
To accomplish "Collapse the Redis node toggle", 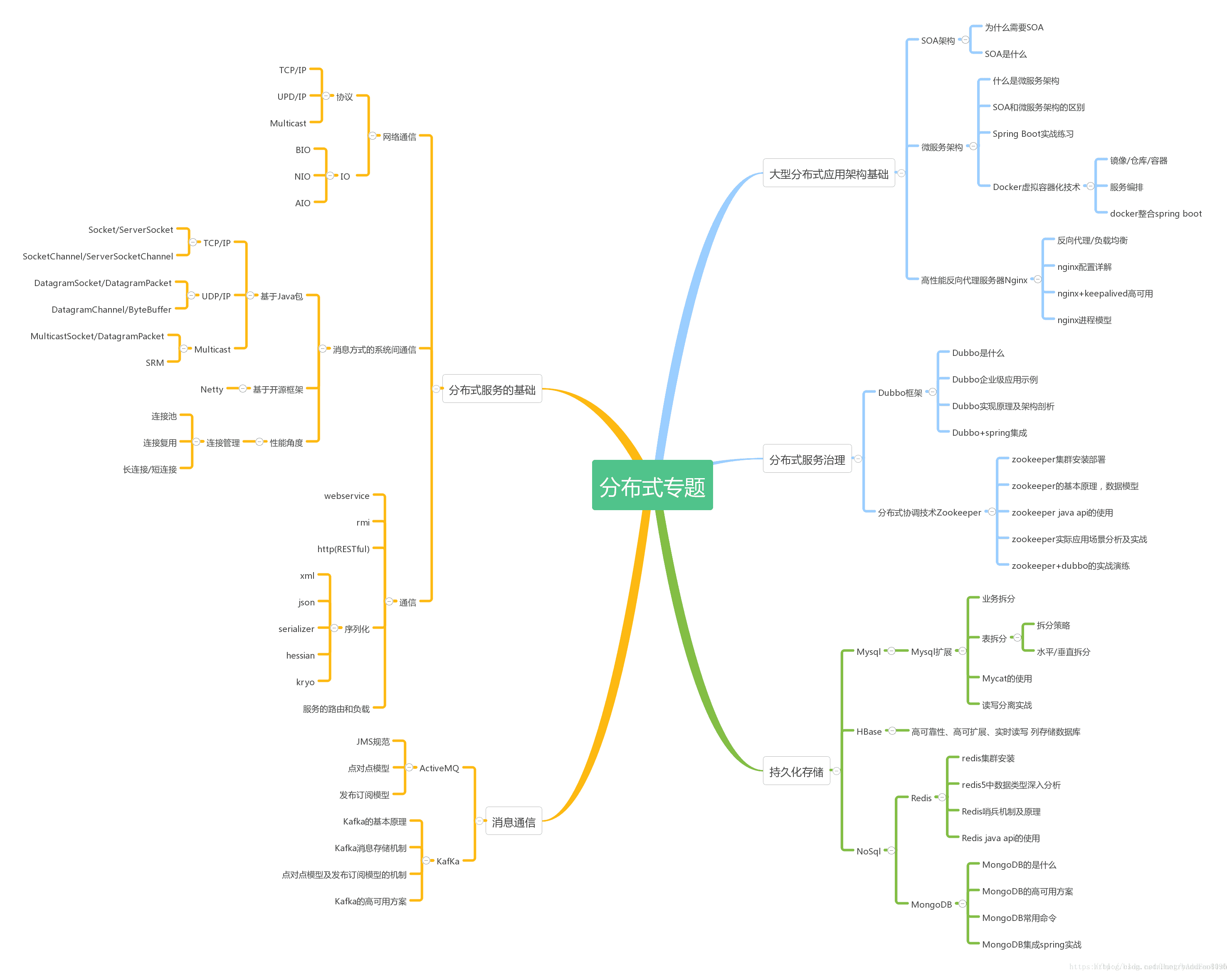I will tap(943, 797).
